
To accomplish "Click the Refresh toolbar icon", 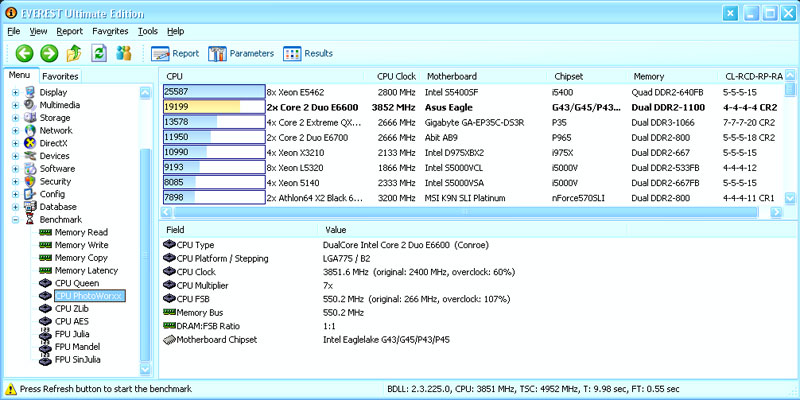I will point(99,53).
